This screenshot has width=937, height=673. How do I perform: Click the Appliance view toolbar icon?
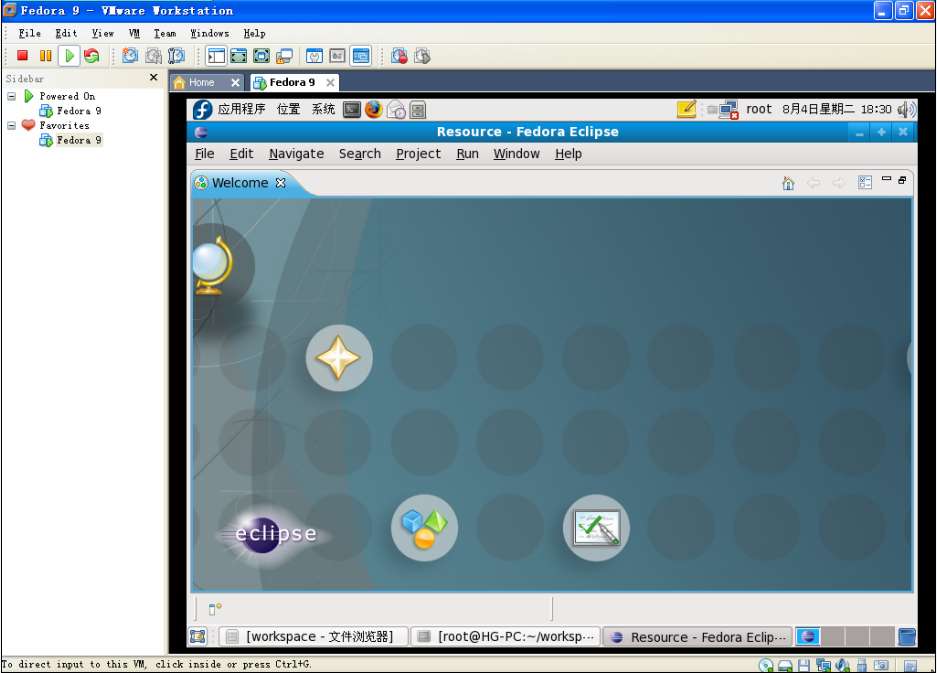click(337, 56)
